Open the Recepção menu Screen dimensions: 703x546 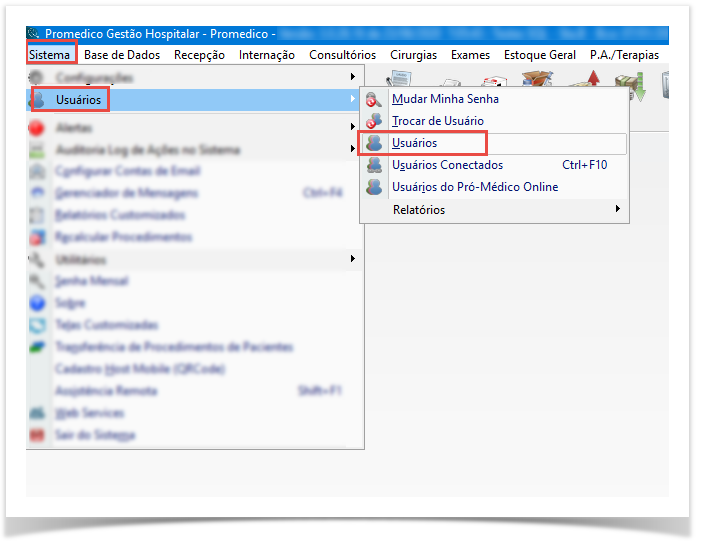pos(199,55)
